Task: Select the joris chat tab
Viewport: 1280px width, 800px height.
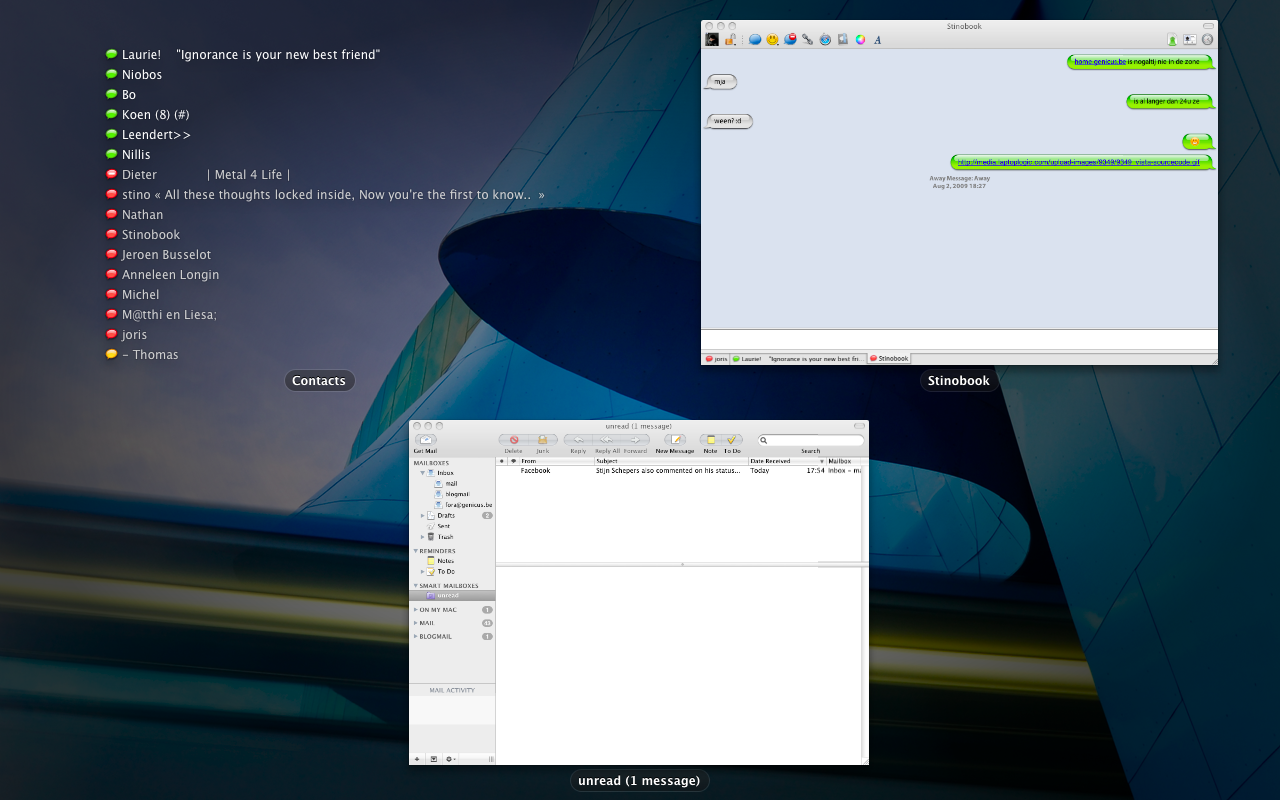Action: [716, 359]
